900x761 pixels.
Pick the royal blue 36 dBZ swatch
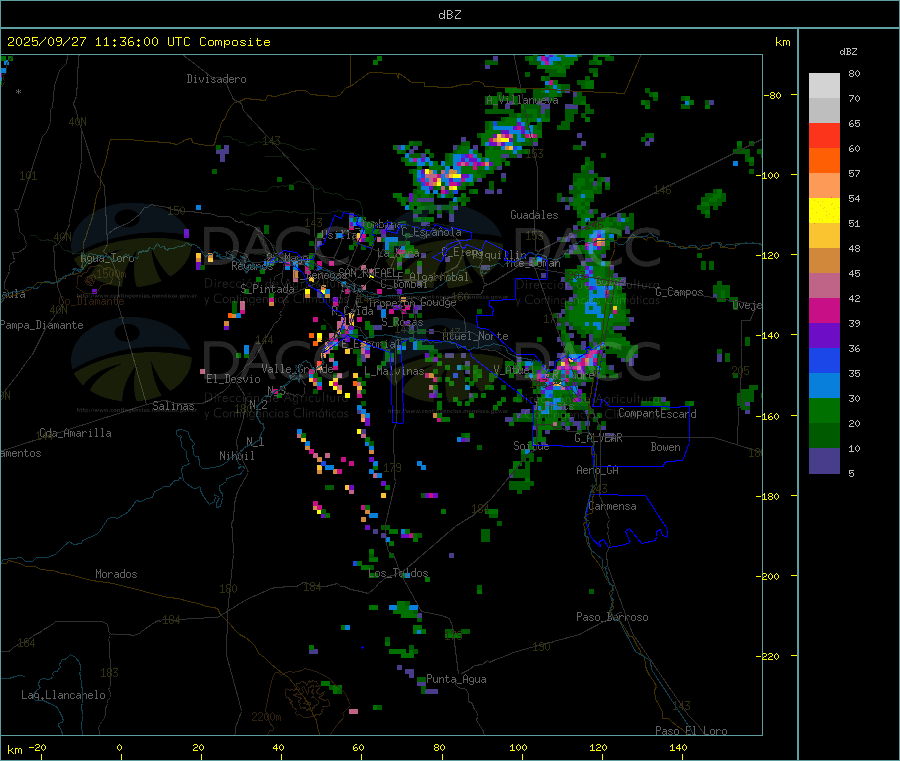tap(824, 360)
